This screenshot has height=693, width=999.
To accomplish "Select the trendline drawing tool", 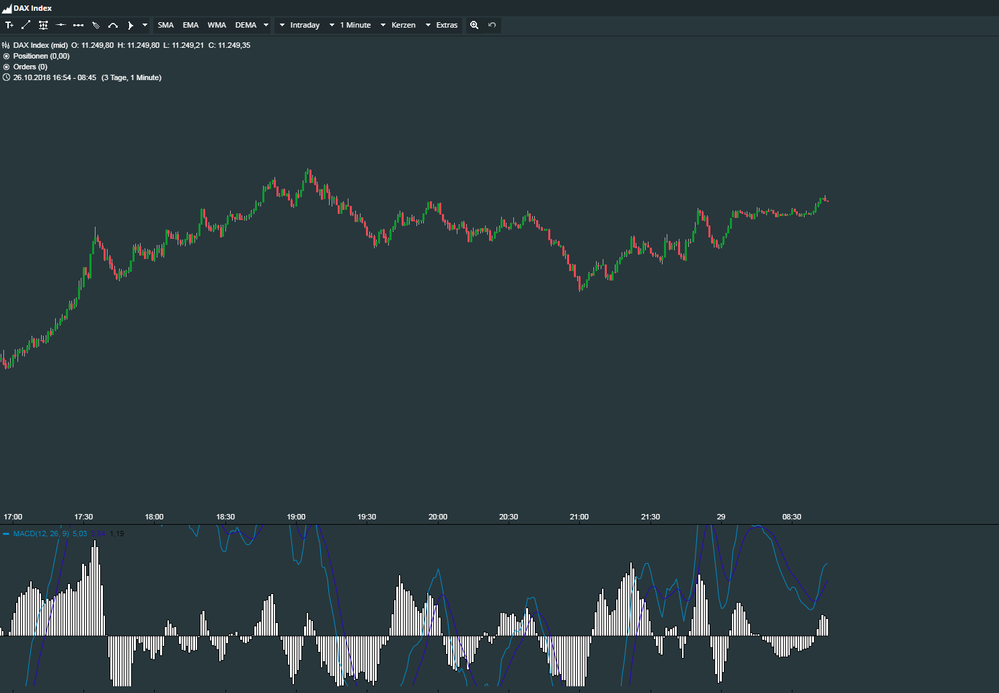I will 25,25.
